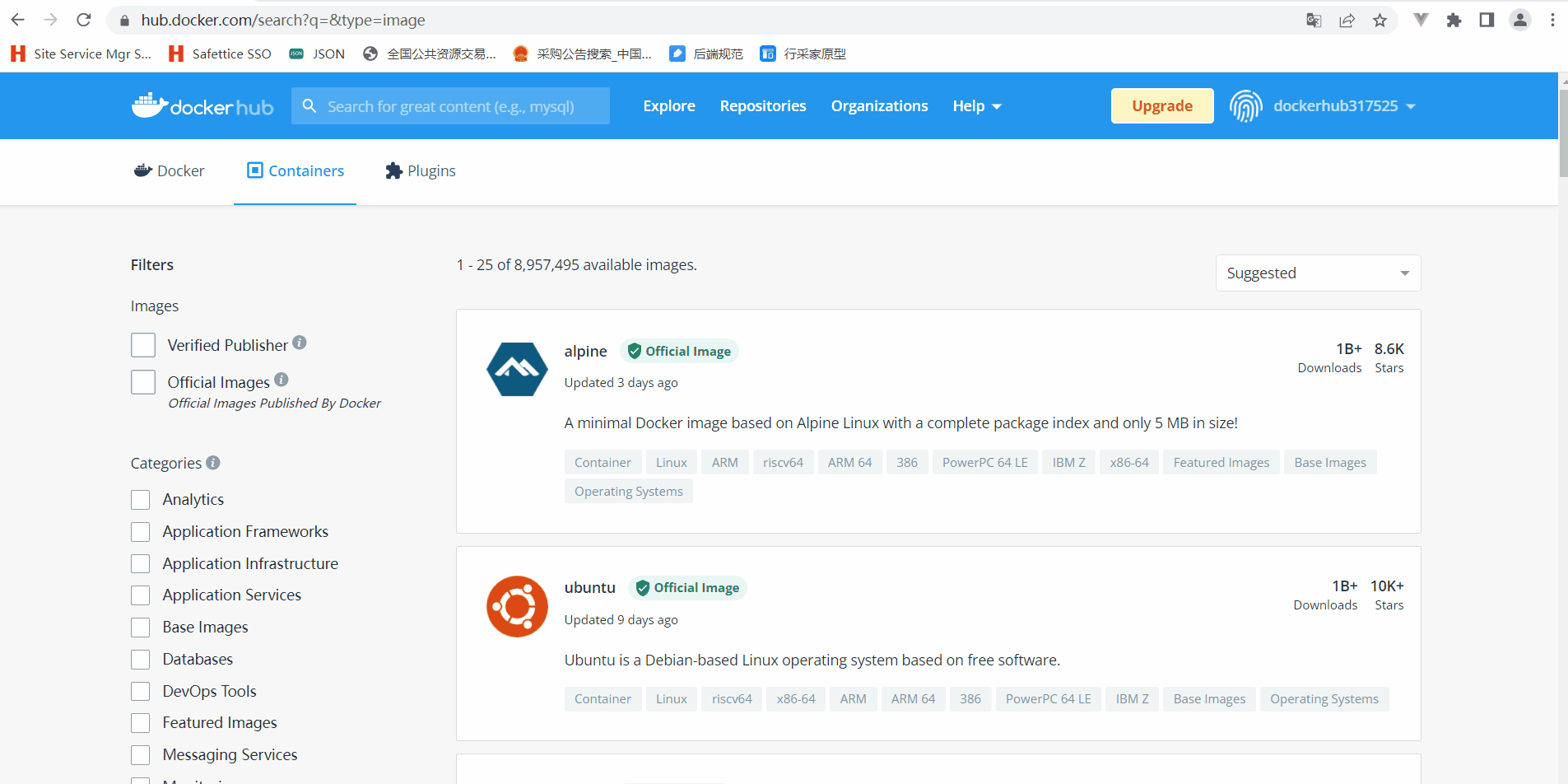This screenshot has width=1568, height=784.
Task: Switch to the Docker tab
Action: [169, 171]
